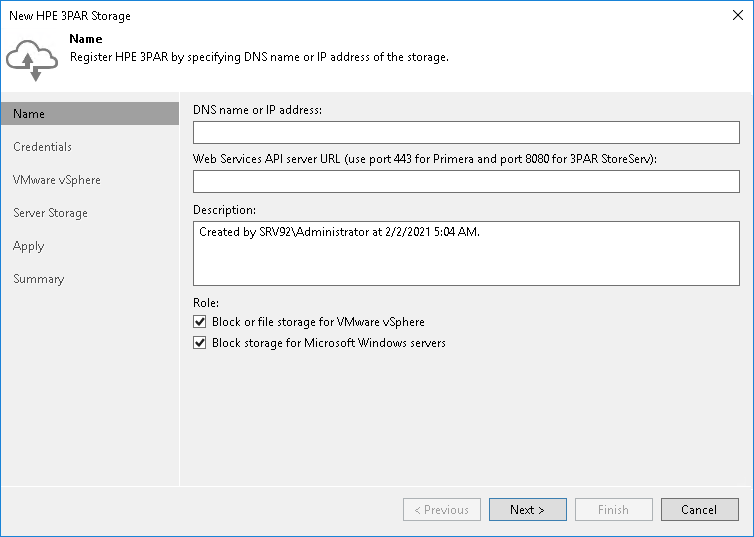
Task: Select the Summary wizard step
Action: pos(39,279)
